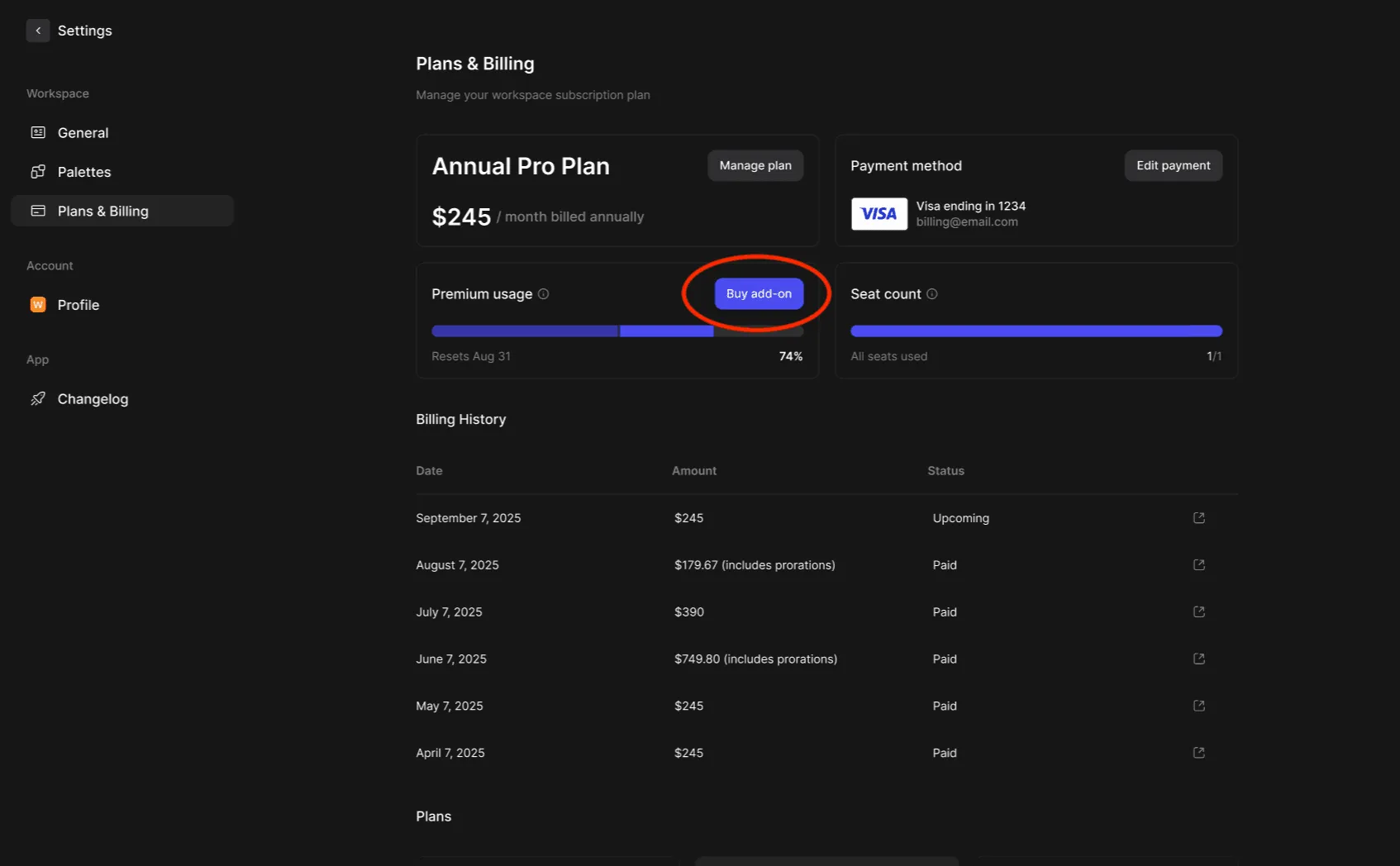Screen dimensions: 1400x866
Task: Go to the Palettes settings page
Action: click(83, 172)
